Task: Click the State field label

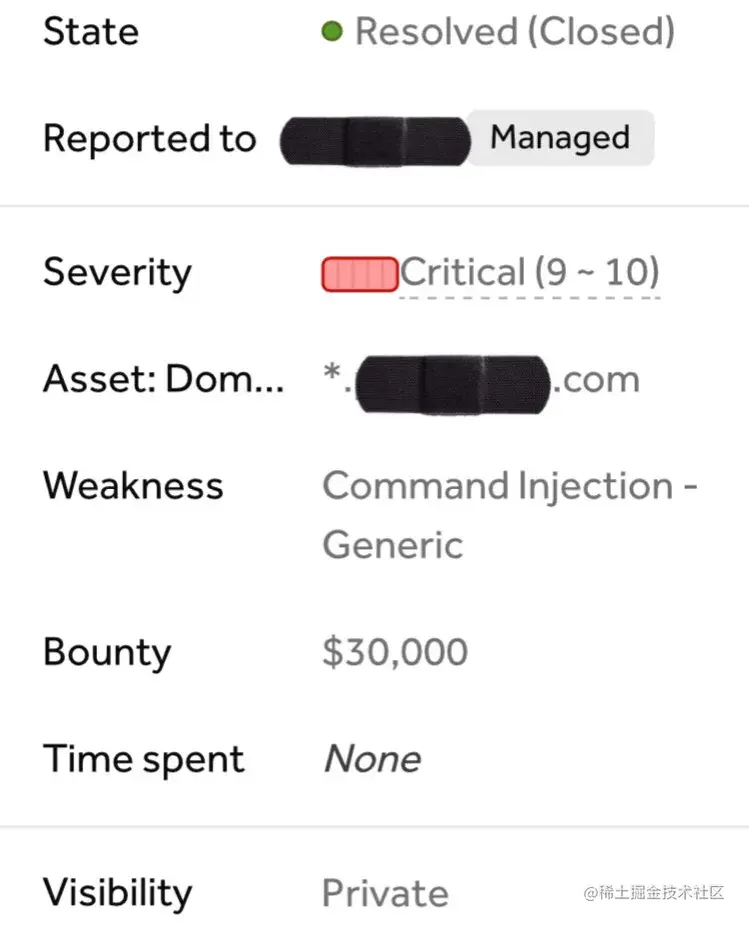Action: coord(90,31)
